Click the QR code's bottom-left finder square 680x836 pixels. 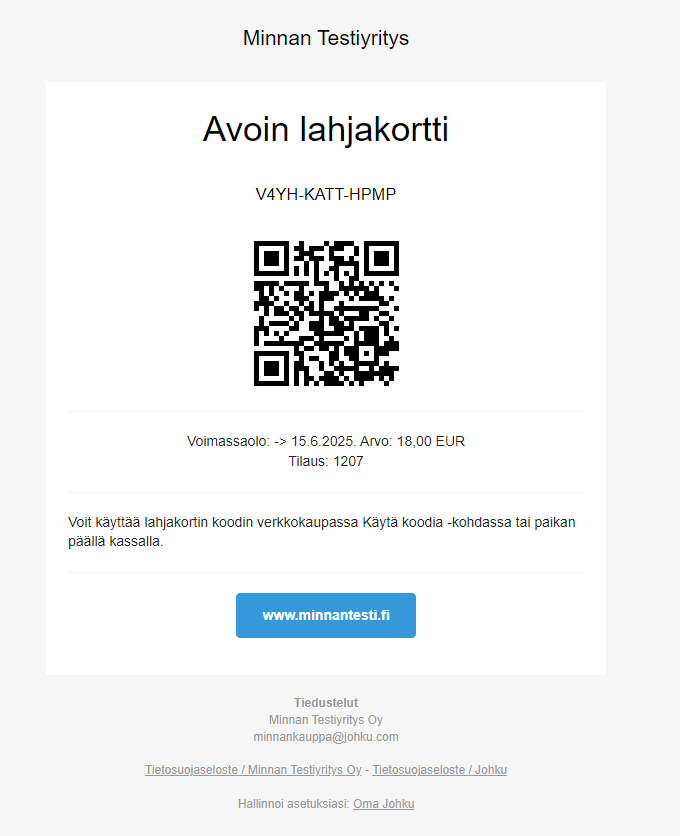click(271, 368)
